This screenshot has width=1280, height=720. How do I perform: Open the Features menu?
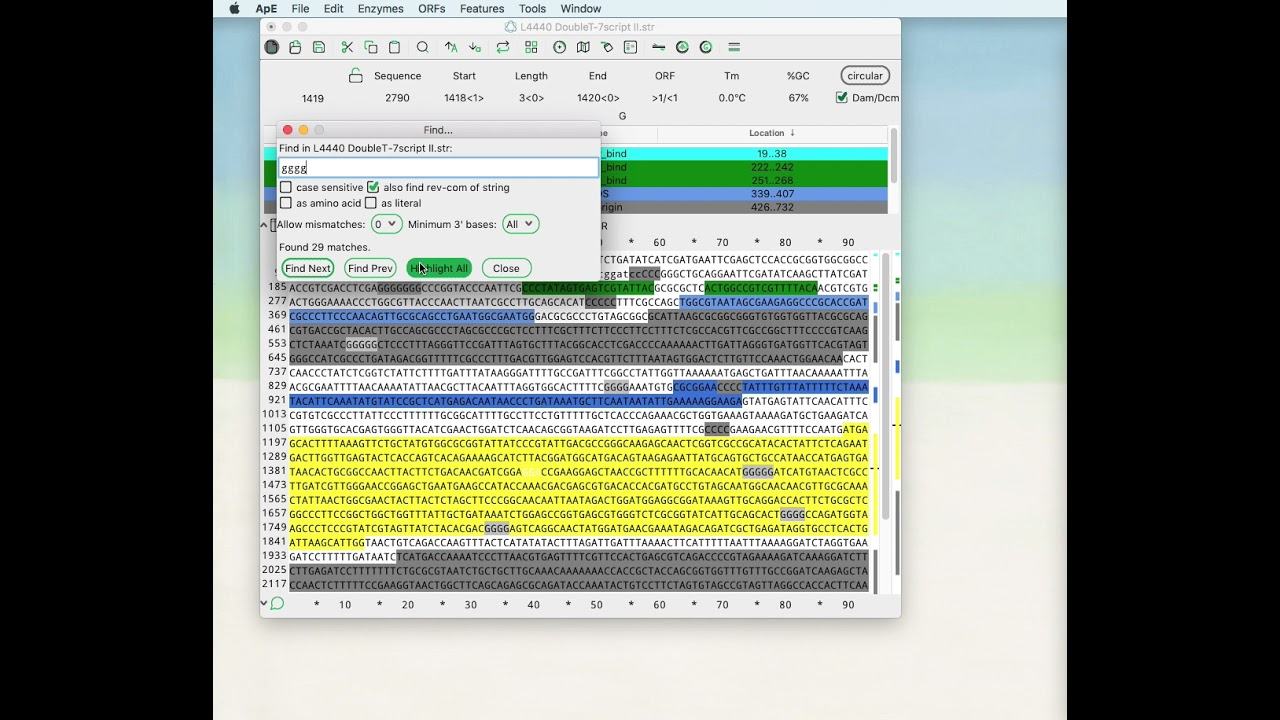point(482,9)
